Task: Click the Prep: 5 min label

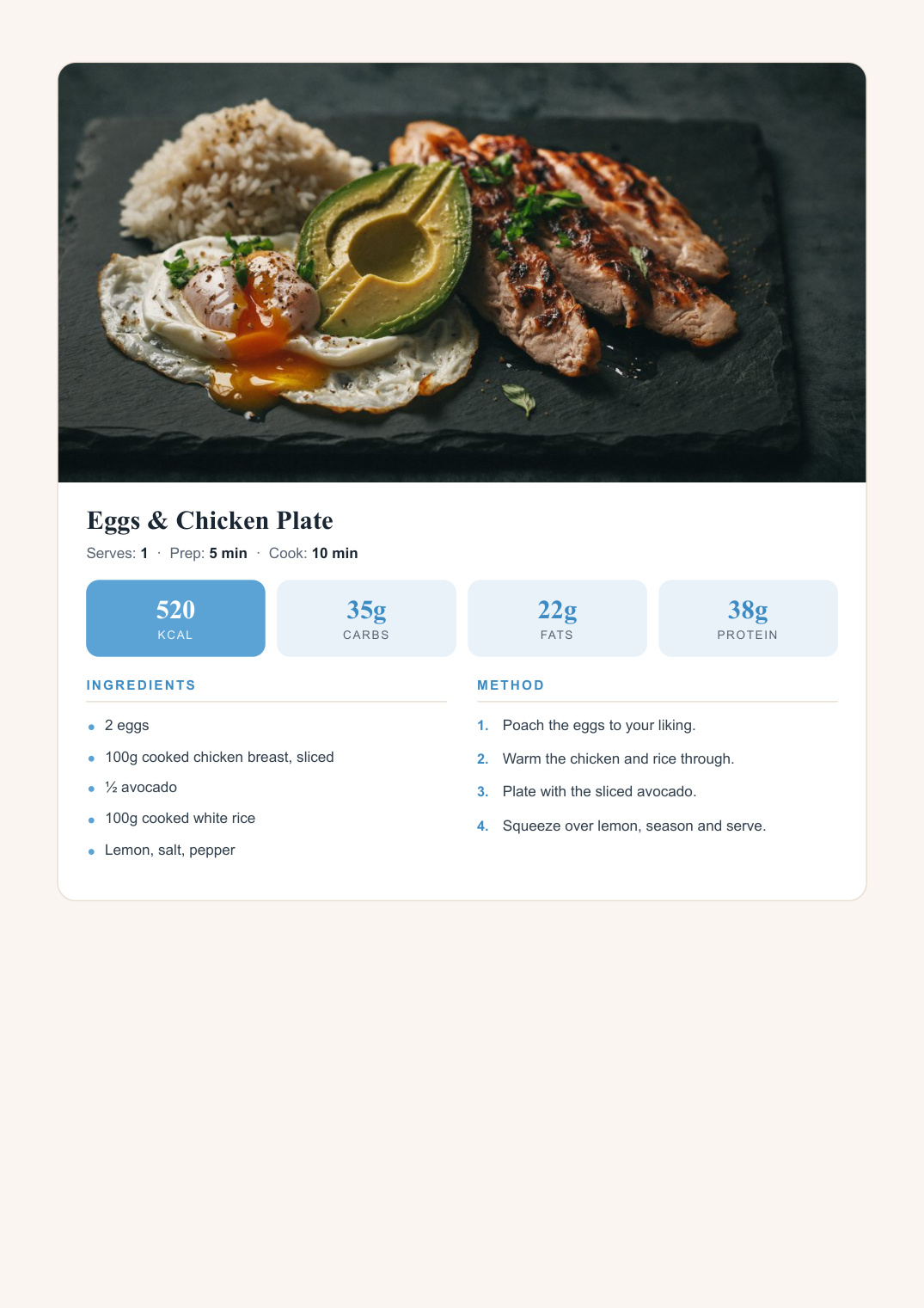Action: pyautogui.click(x=208, y=553)
